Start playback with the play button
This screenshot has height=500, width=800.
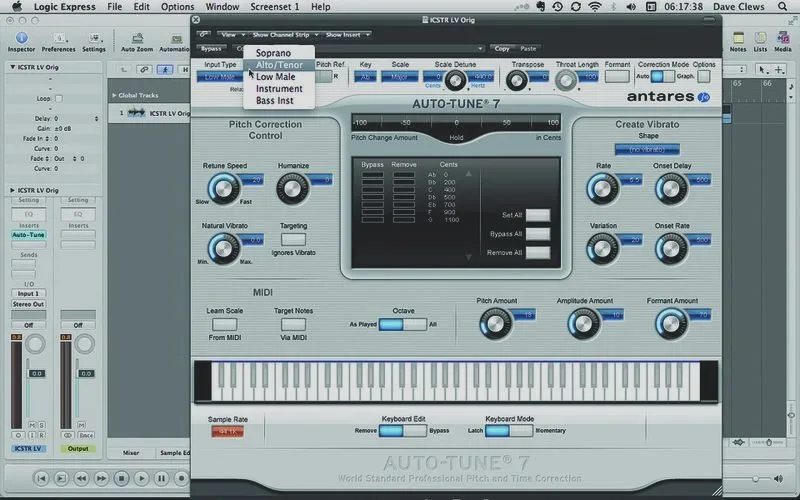tap(141, 478)
